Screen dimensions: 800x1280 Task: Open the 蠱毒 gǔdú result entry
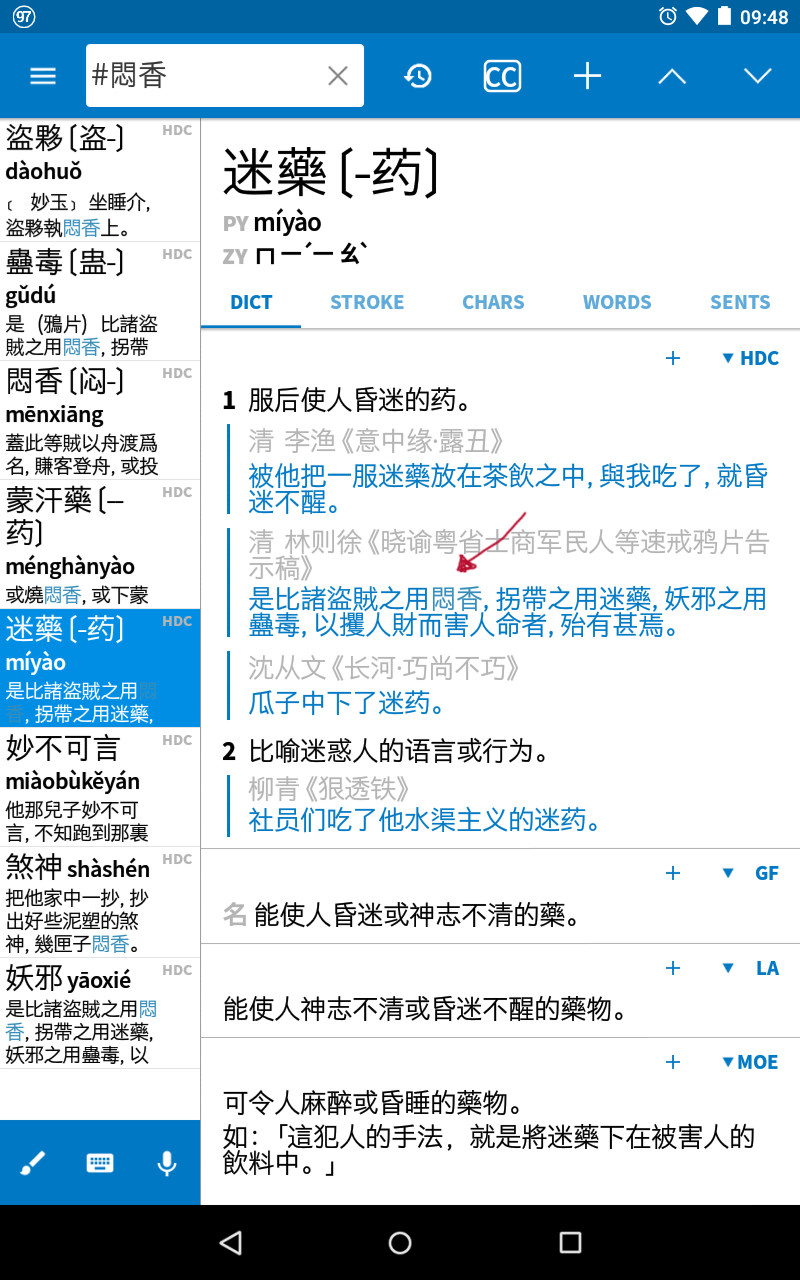pyautogui.click(x=100, y=301)
